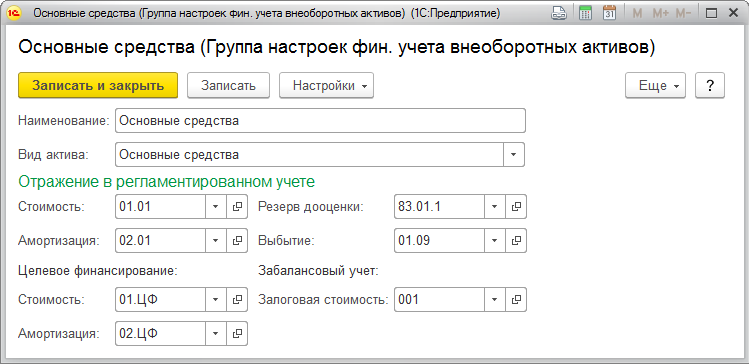Viewport: 749px width, 364px height.
Task: Click the Резерв дооценки 83.01.1 field
Action: (439, 206)
